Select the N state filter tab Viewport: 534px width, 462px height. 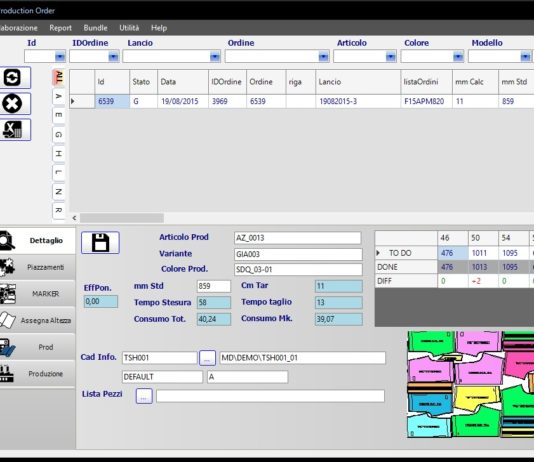point(59,192)
